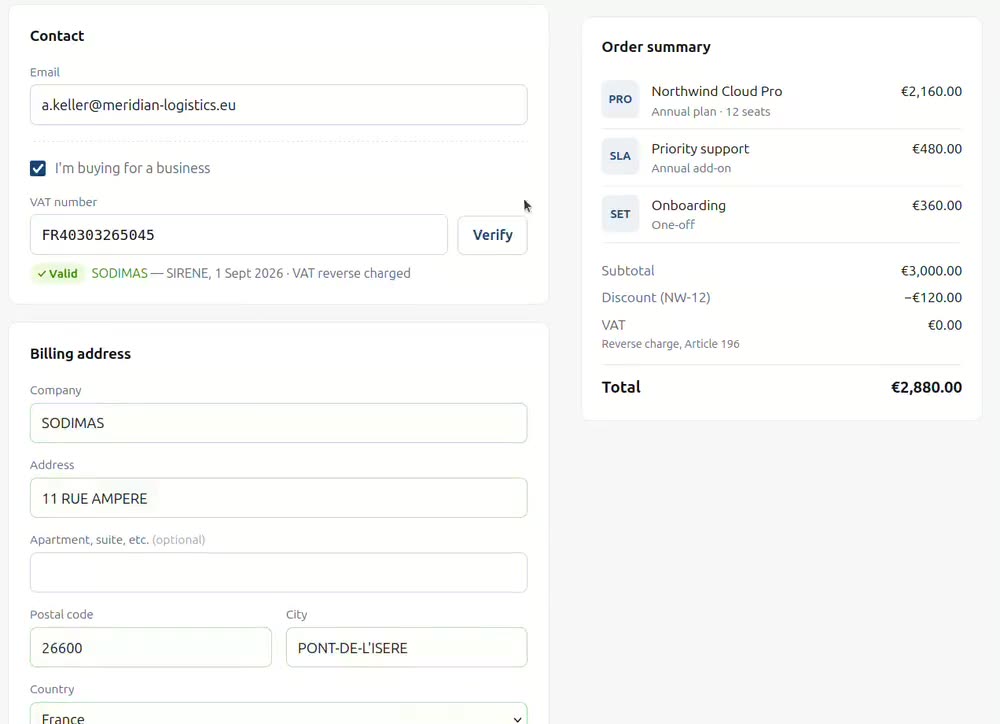This screenshot has width=1000, height=724.
Task: Click the SLA badge for Priority support
Action: point(620,156)
